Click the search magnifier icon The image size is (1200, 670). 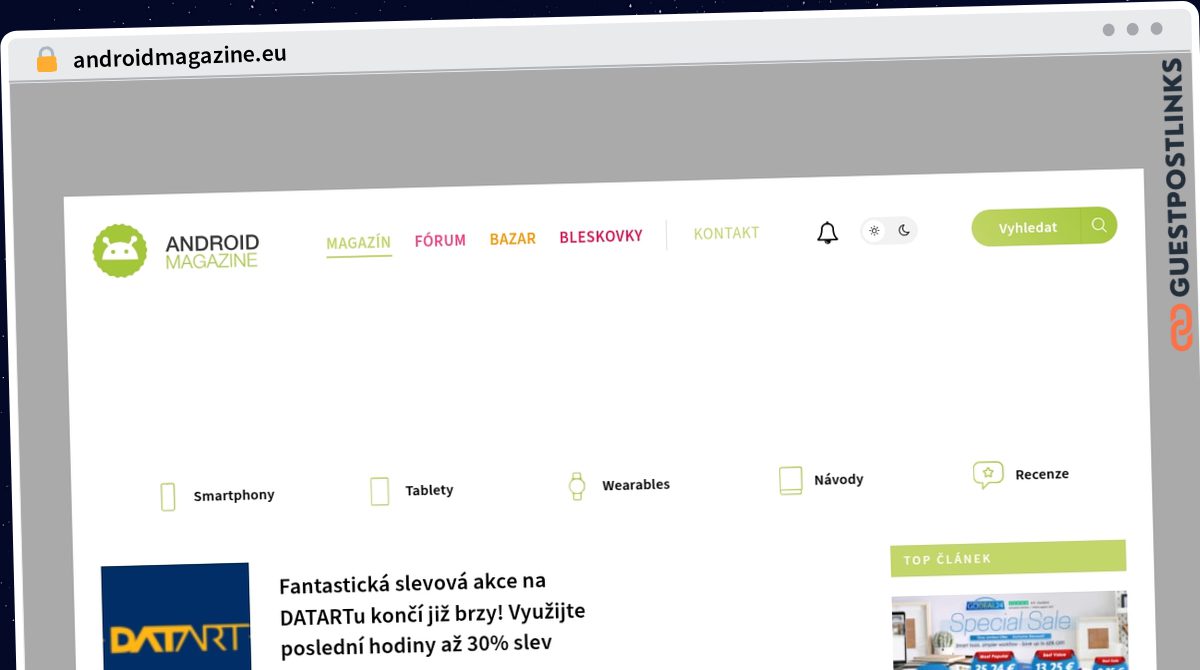1099,225
